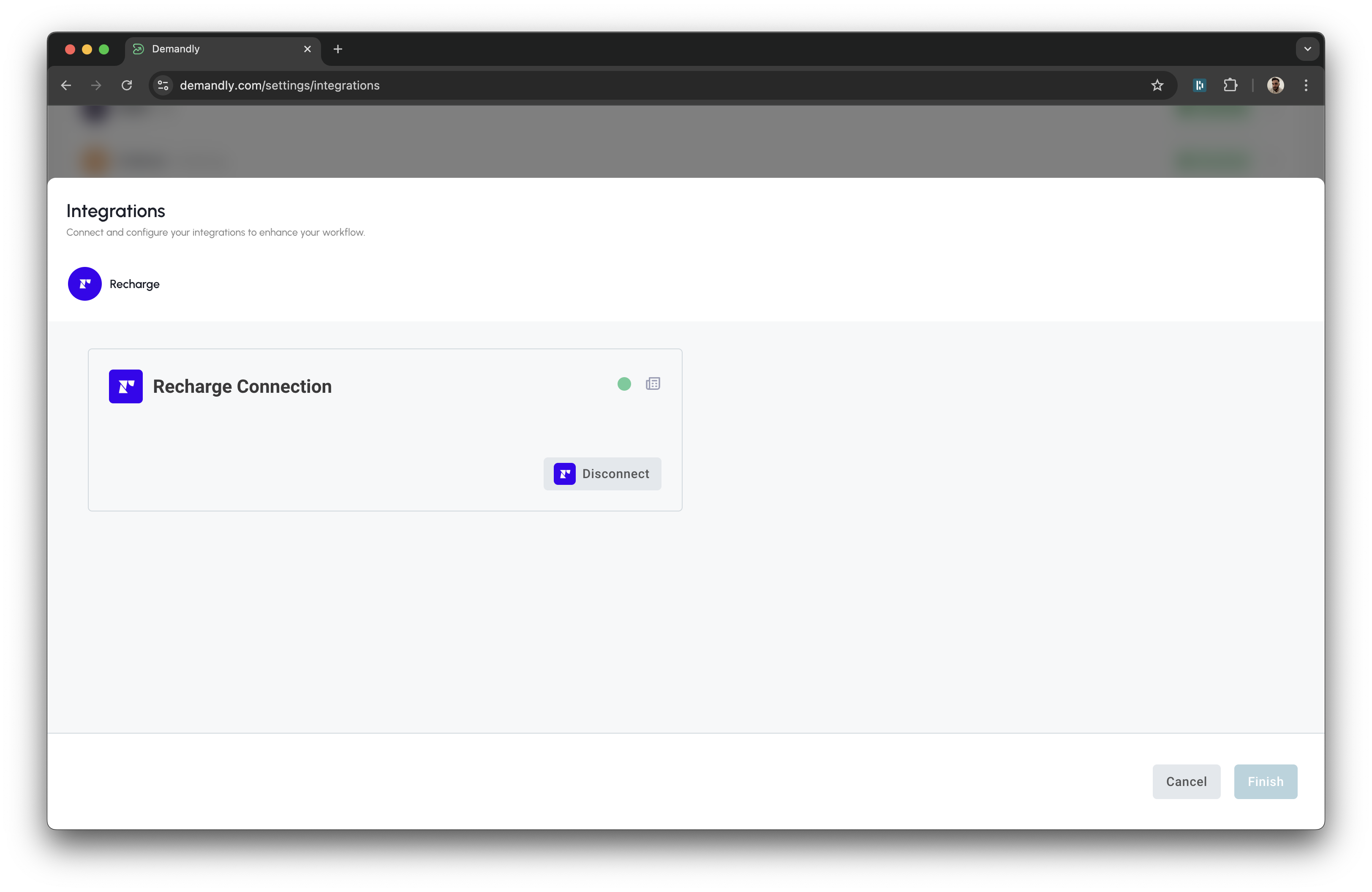1372x892 pixels.
Task: Open the browser extensions puzzle icon
Action: [1230, 85]
